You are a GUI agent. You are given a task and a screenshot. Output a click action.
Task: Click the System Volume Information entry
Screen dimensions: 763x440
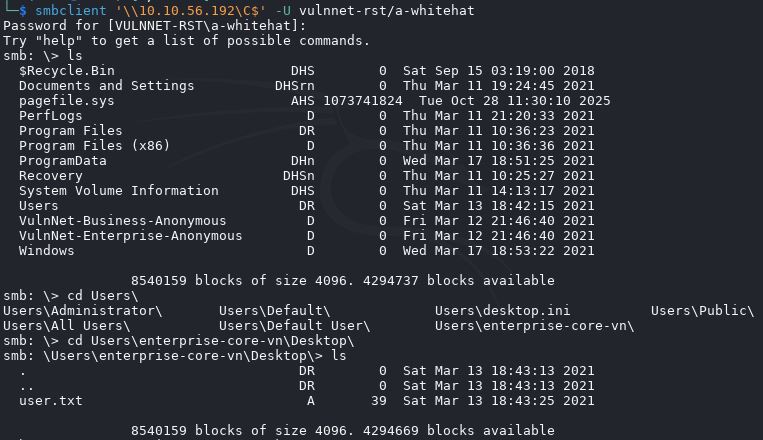(104, 191)
